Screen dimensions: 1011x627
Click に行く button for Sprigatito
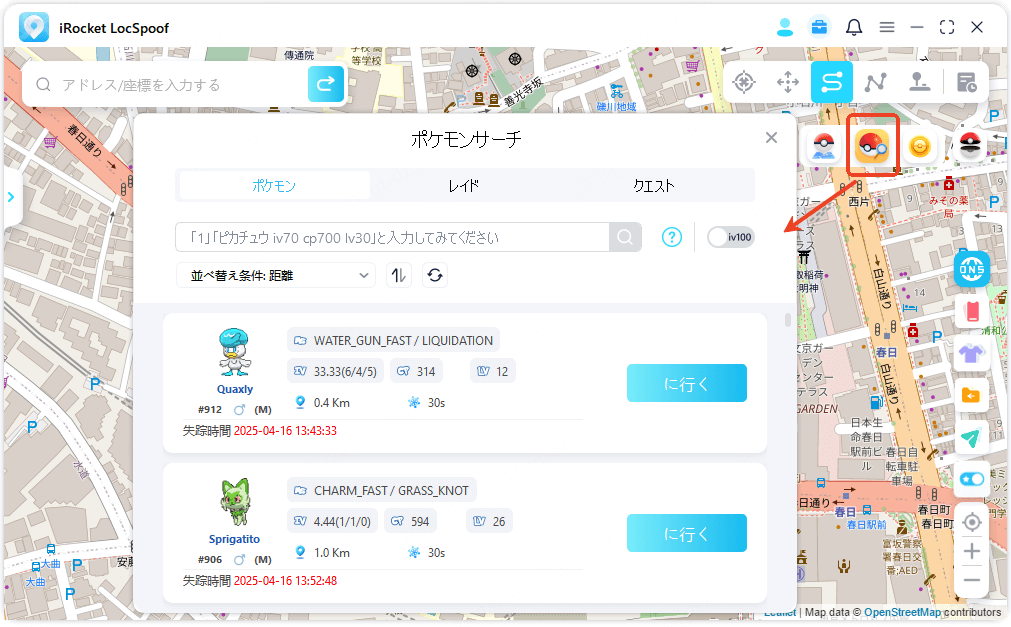tap(687, 533)
